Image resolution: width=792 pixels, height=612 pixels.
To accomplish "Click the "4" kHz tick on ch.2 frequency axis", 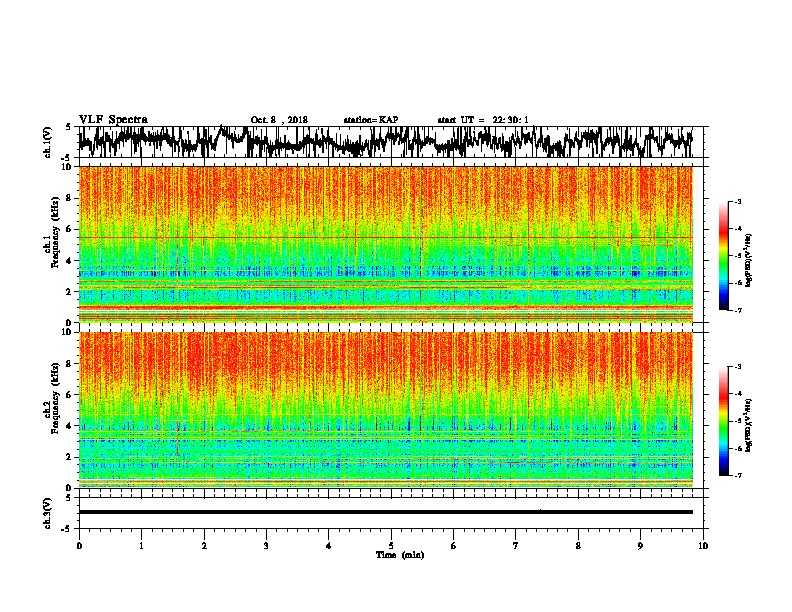I will [x=69, y=426].
